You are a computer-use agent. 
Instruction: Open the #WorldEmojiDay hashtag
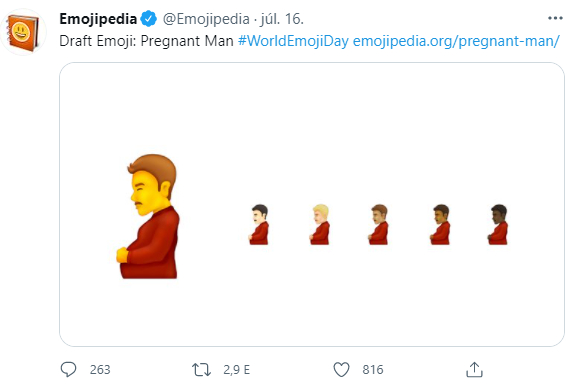(x=293, y=41)
